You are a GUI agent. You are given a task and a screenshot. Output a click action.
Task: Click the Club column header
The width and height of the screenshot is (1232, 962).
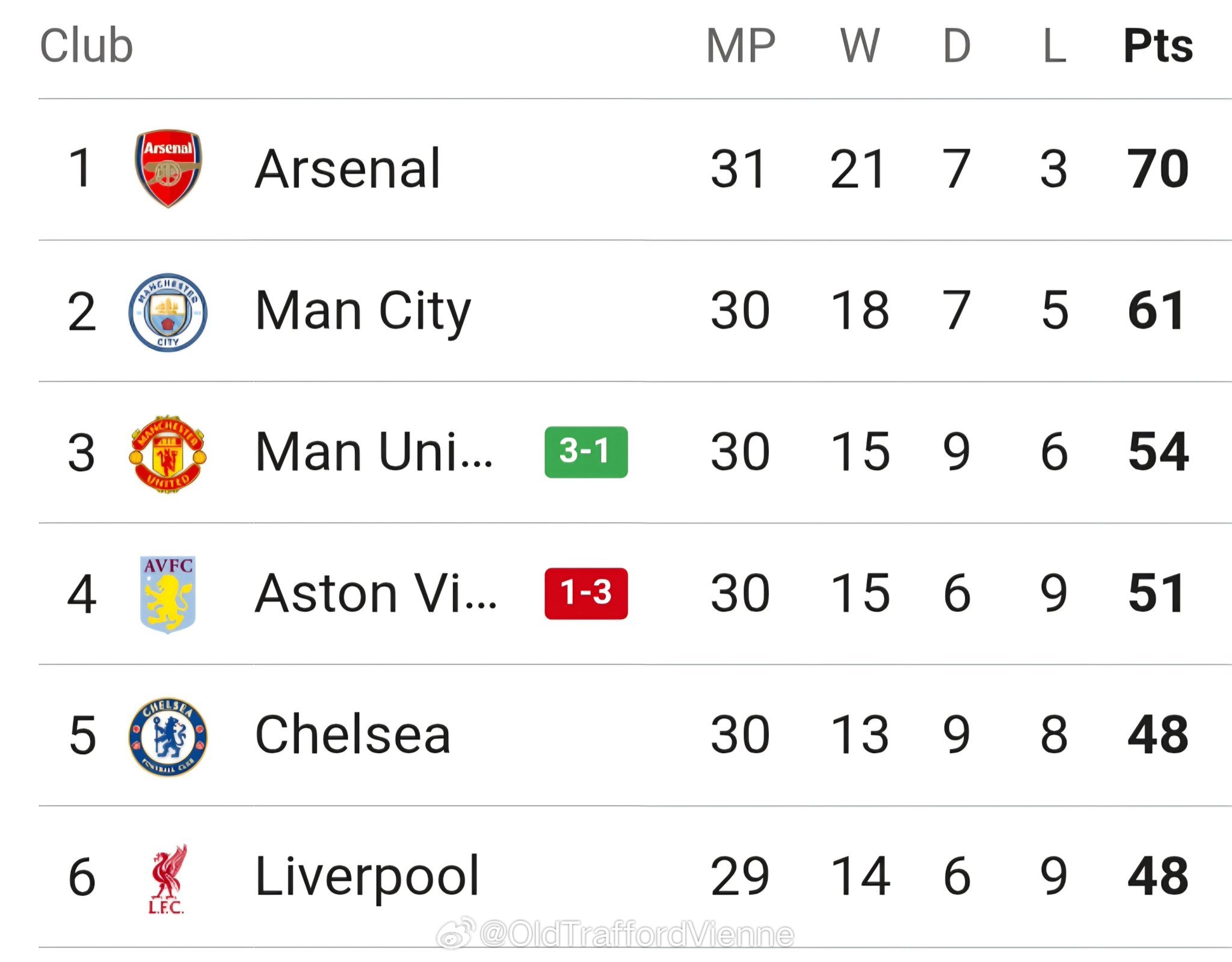pos(86,46)
